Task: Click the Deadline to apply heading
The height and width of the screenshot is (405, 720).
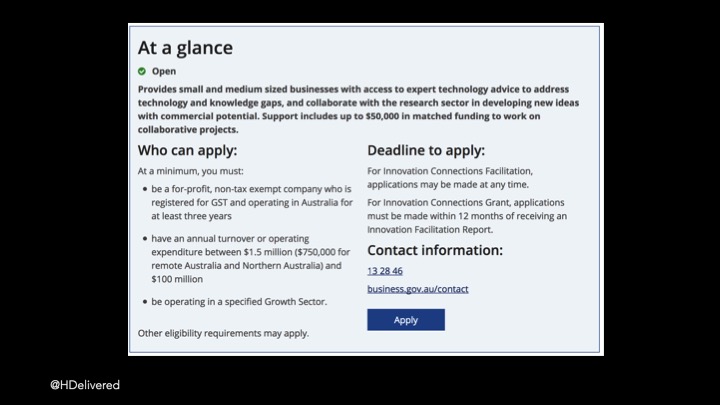Action: point(426,150)
